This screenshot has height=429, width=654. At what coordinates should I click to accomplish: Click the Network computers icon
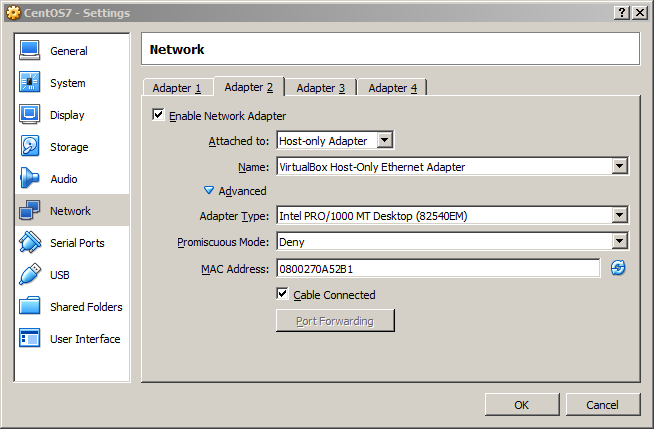pyautogui.click(x=29, y=211)
